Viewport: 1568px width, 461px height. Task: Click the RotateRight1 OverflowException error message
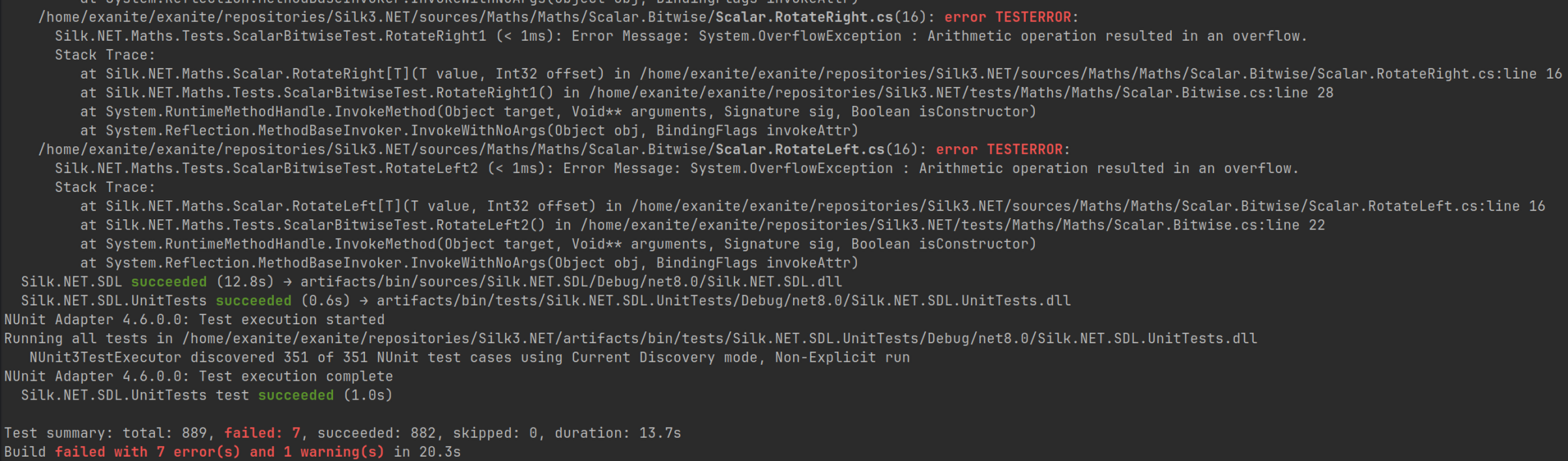(939, 37)
